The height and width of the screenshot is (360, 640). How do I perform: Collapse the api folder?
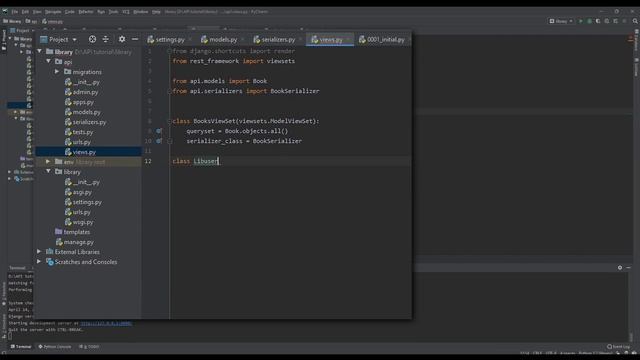[49, 62]
